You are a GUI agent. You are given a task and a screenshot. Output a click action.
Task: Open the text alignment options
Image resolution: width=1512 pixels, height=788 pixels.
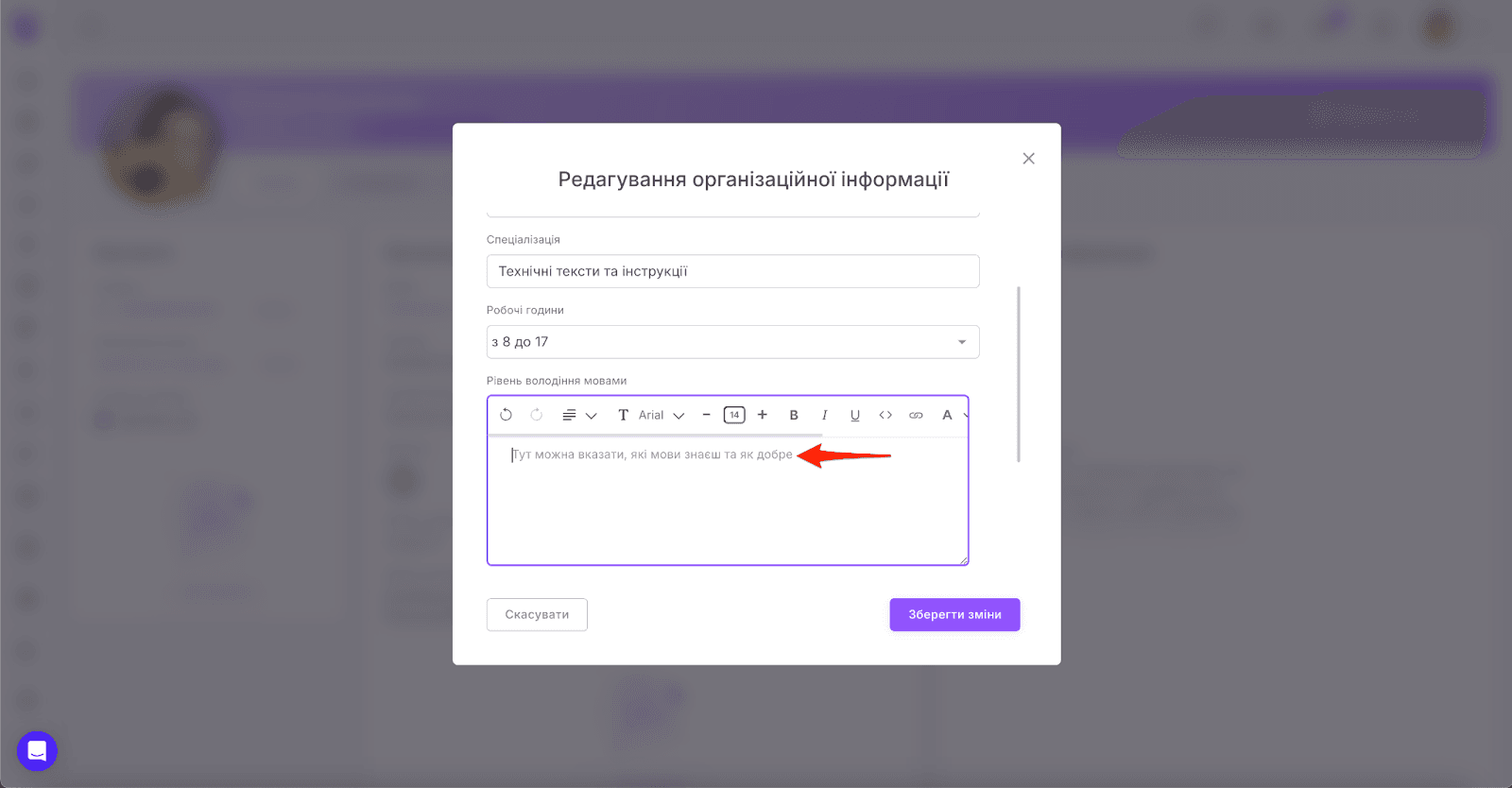tap(579, 415)
